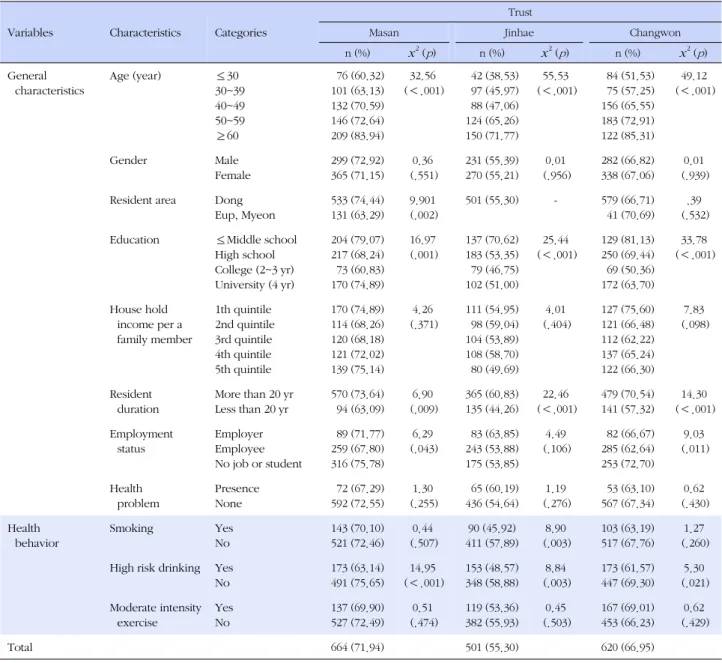The height and width of the screenshot is (663, 722).
Task: Select the 'No job or student' category
Action: point(258,464)
